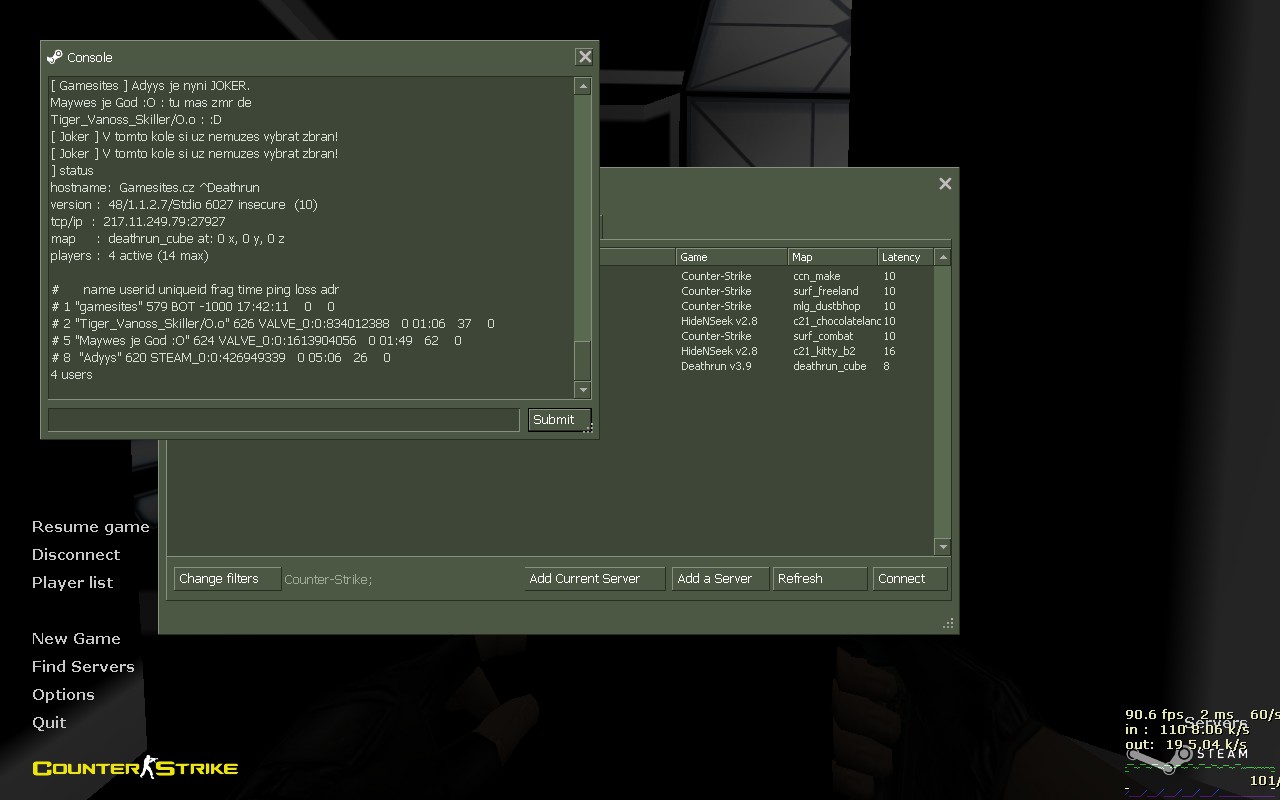1280x800 pixels.
Task: Select the mlg_dustbhop server row
Action: pos(764,306)
